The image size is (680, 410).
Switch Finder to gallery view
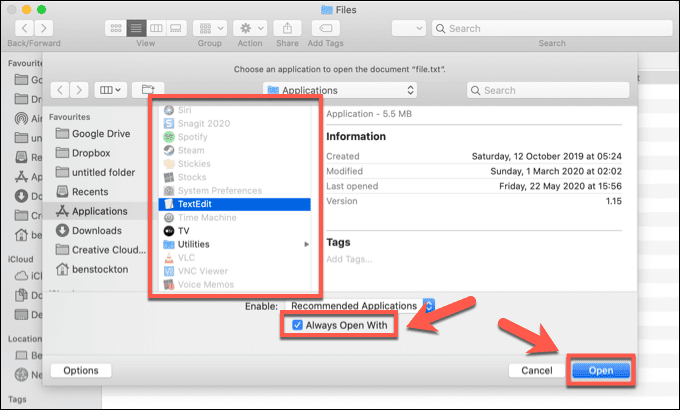176,28
